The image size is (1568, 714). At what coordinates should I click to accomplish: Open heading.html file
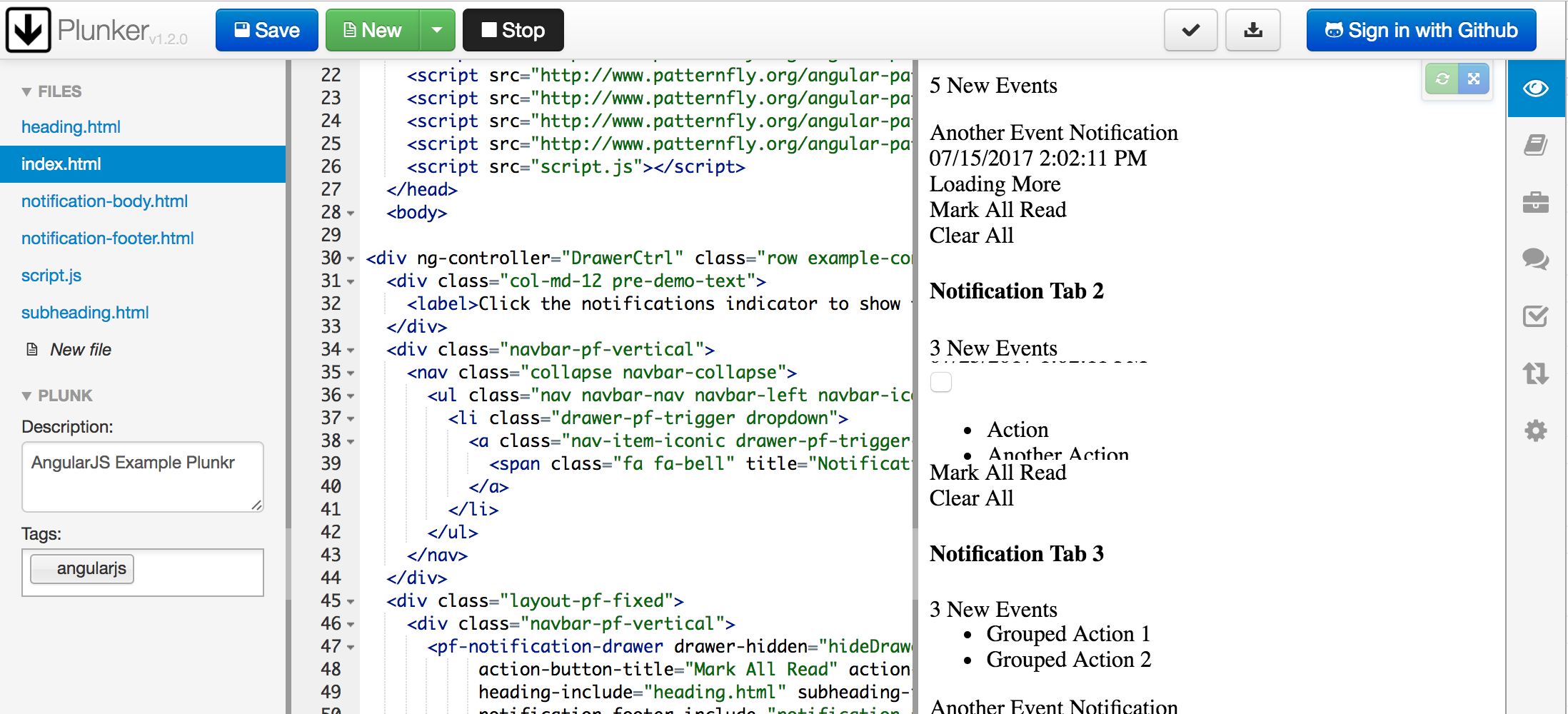(71, 127)
